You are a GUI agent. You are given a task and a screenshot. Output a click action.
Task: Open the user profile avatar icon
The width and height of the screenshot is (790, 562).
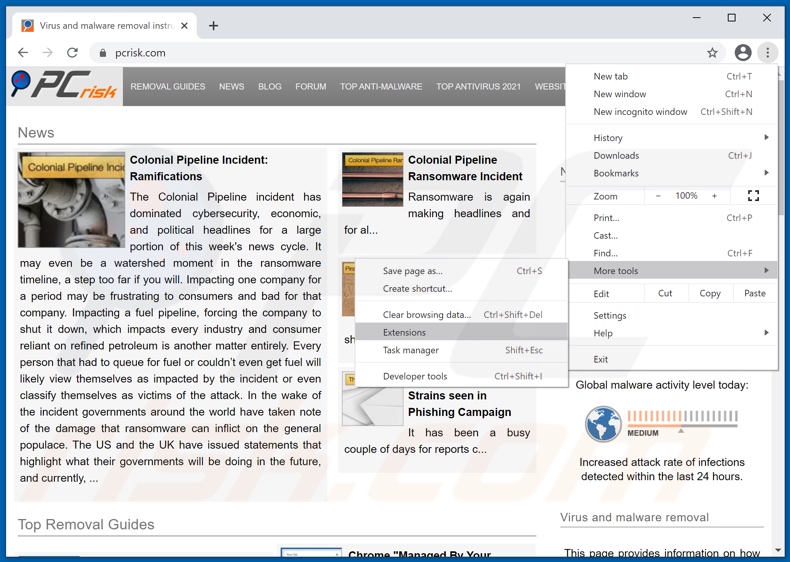pyautogui.click(x=742, y=53)
